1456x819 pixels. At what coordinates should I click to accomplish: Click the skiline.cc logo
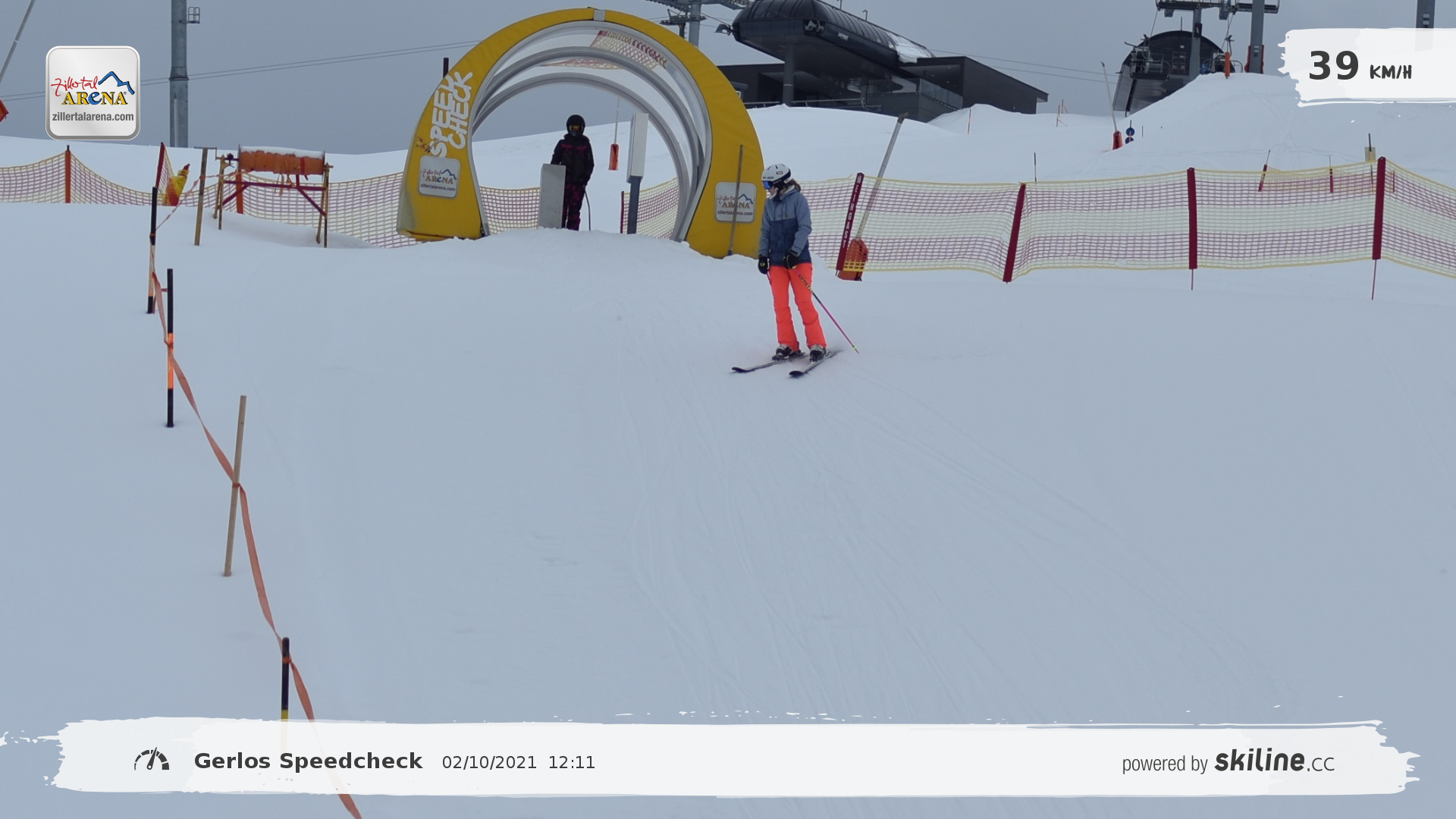(1274, 761)
